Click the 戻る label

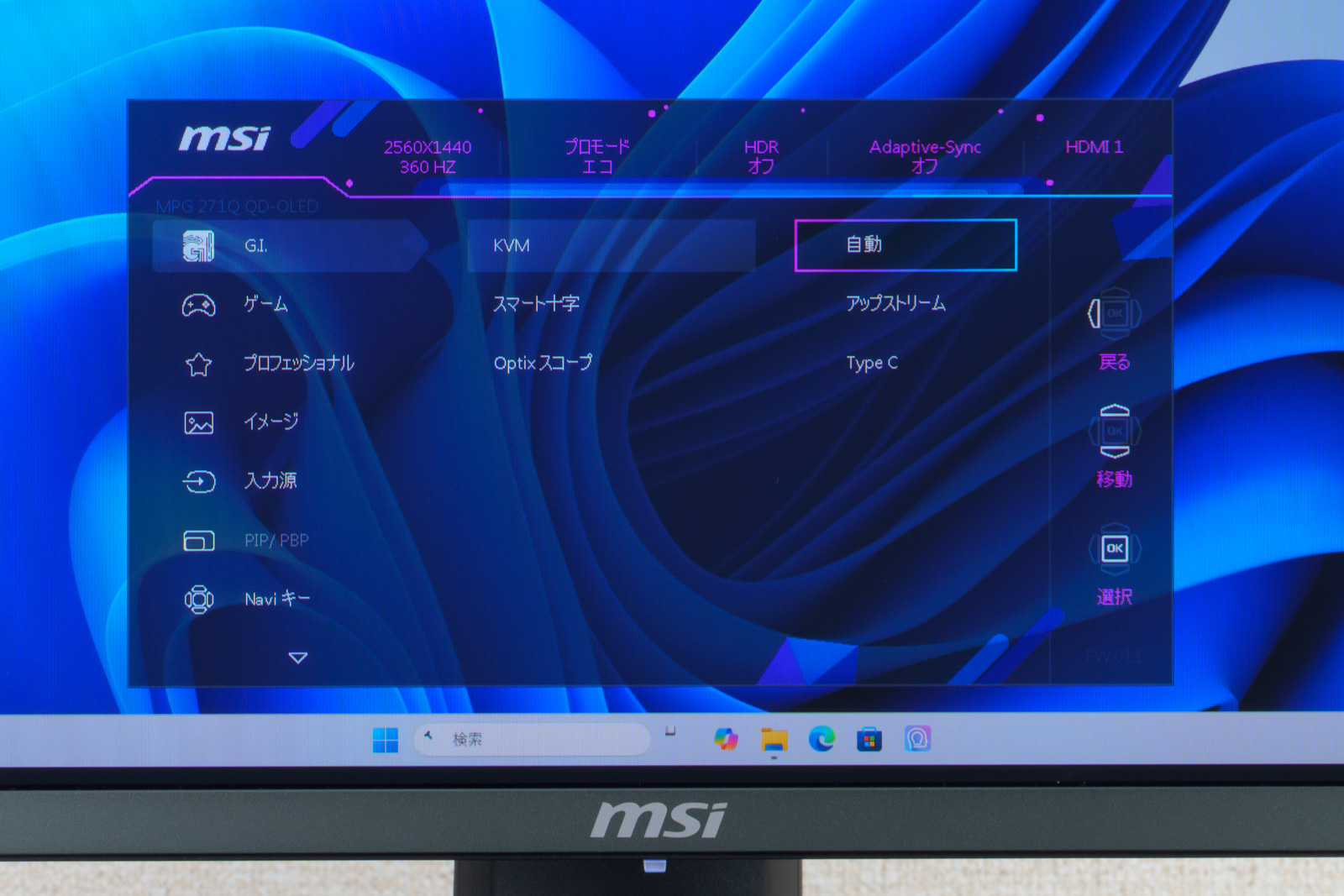coord(1115,362)
